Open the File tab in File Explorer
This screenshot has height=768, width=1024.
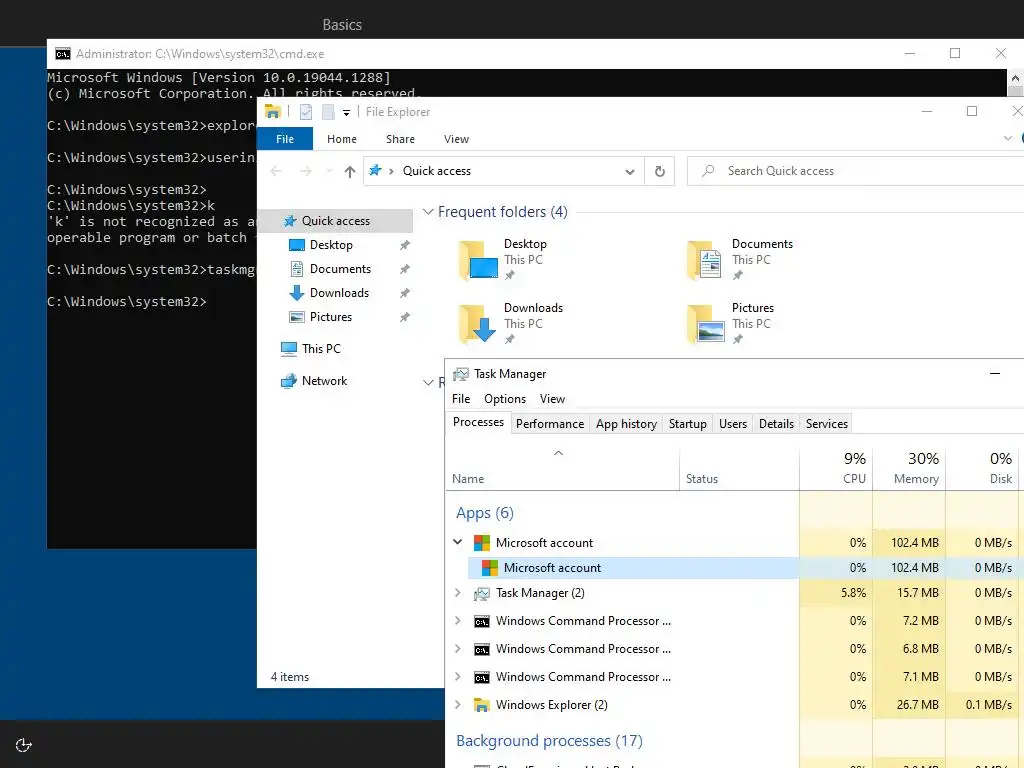click(285, 139)
